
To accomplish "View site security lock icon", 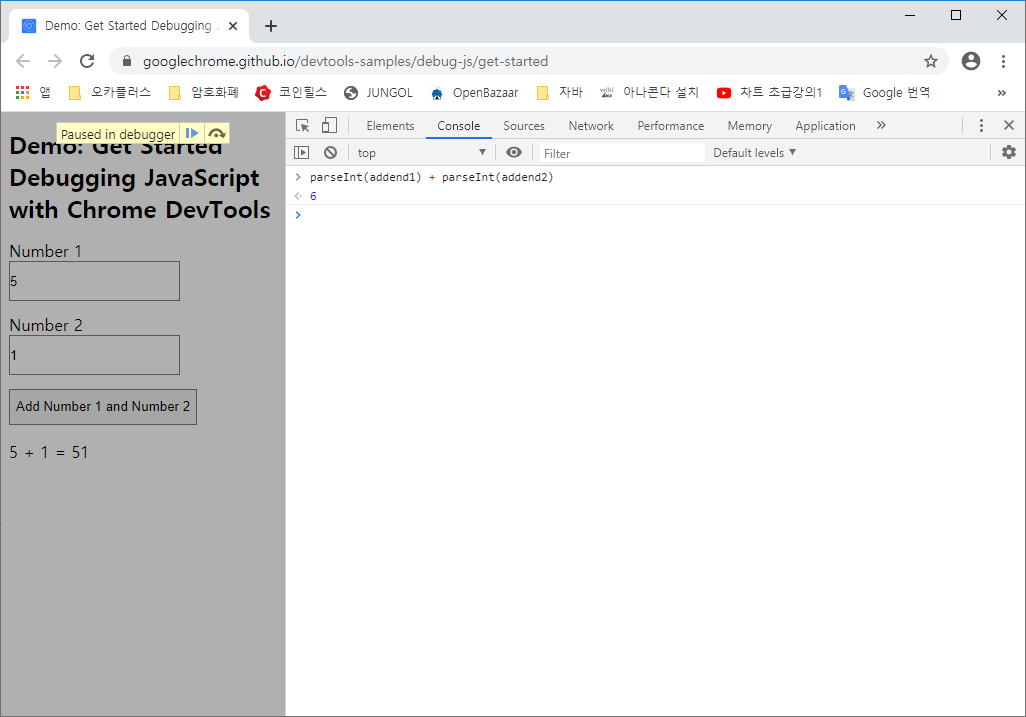I will 127,61.
